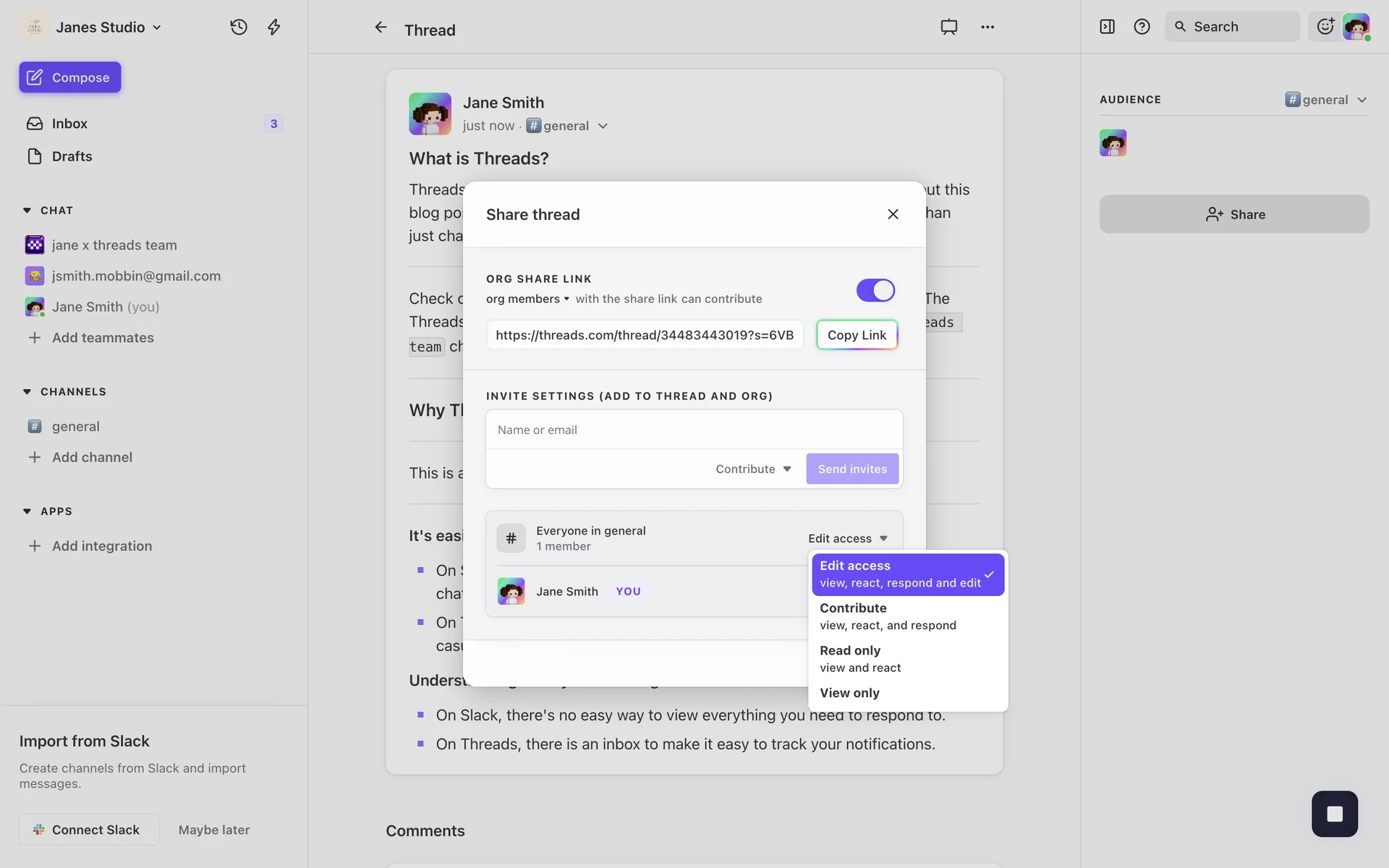The height and width of the screenshot is (868, 1389).
Task: Click the Name or email input field
Action: (693, 430)
